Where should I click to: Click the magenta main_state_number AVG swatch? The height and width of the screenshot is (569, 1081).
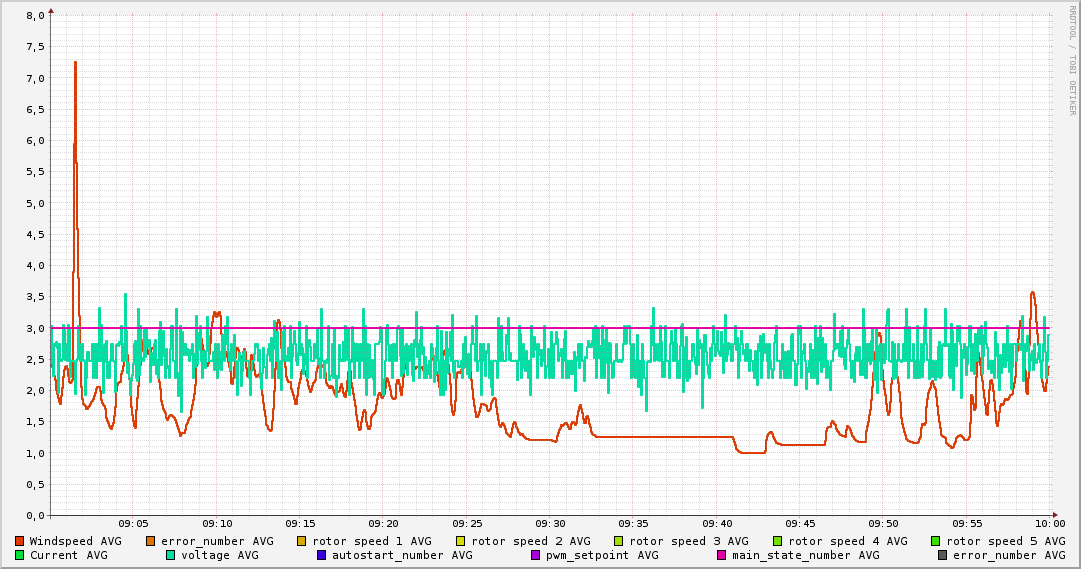coord(722,555)
